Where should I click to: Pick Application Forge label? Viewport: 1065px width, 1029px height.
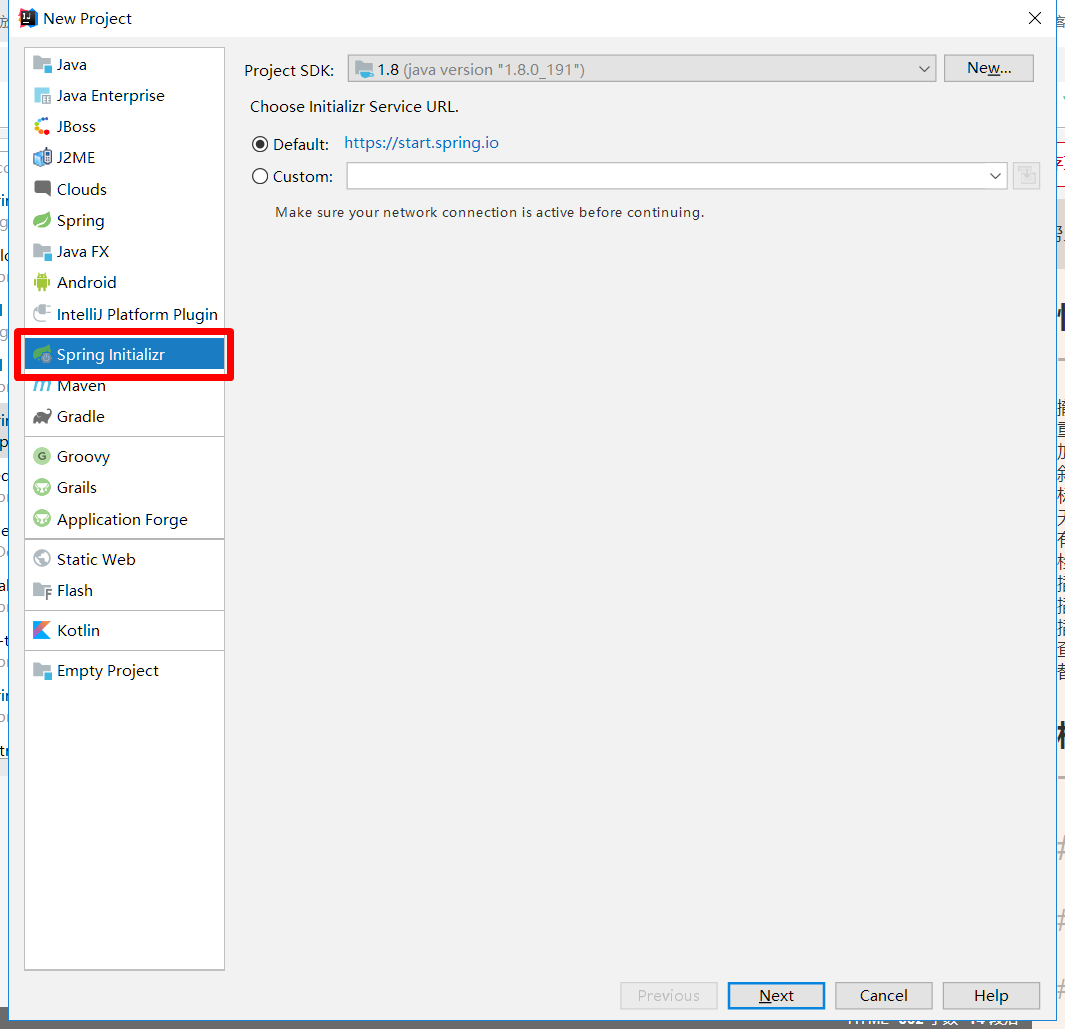(122, 520)
